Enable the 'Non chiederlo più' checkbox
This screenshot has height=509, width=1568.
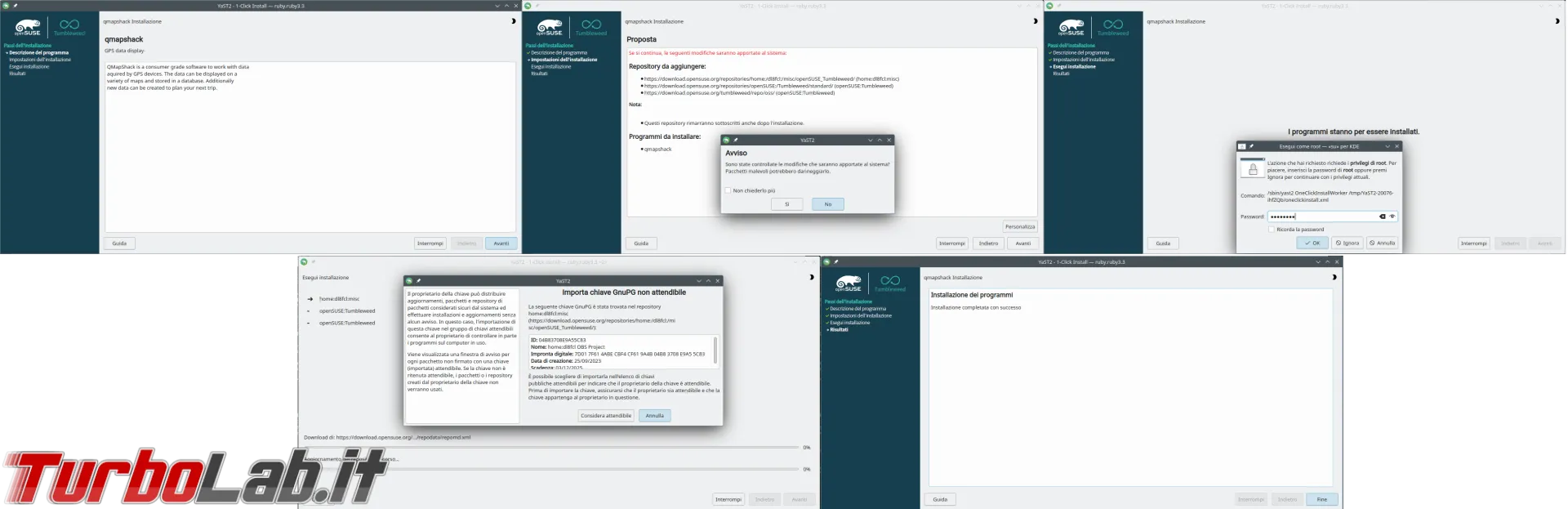pos(728,190)
